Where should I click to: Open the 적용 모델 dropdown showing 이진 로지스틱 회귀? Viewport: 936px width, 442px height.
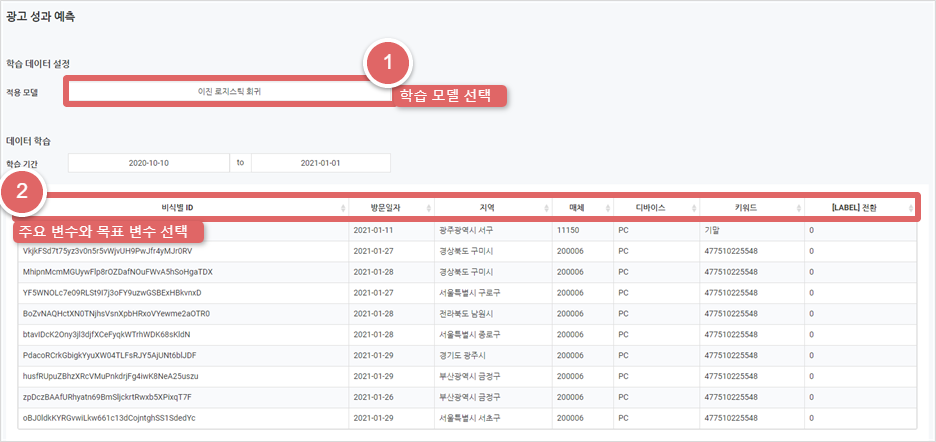tap(229, 92)
